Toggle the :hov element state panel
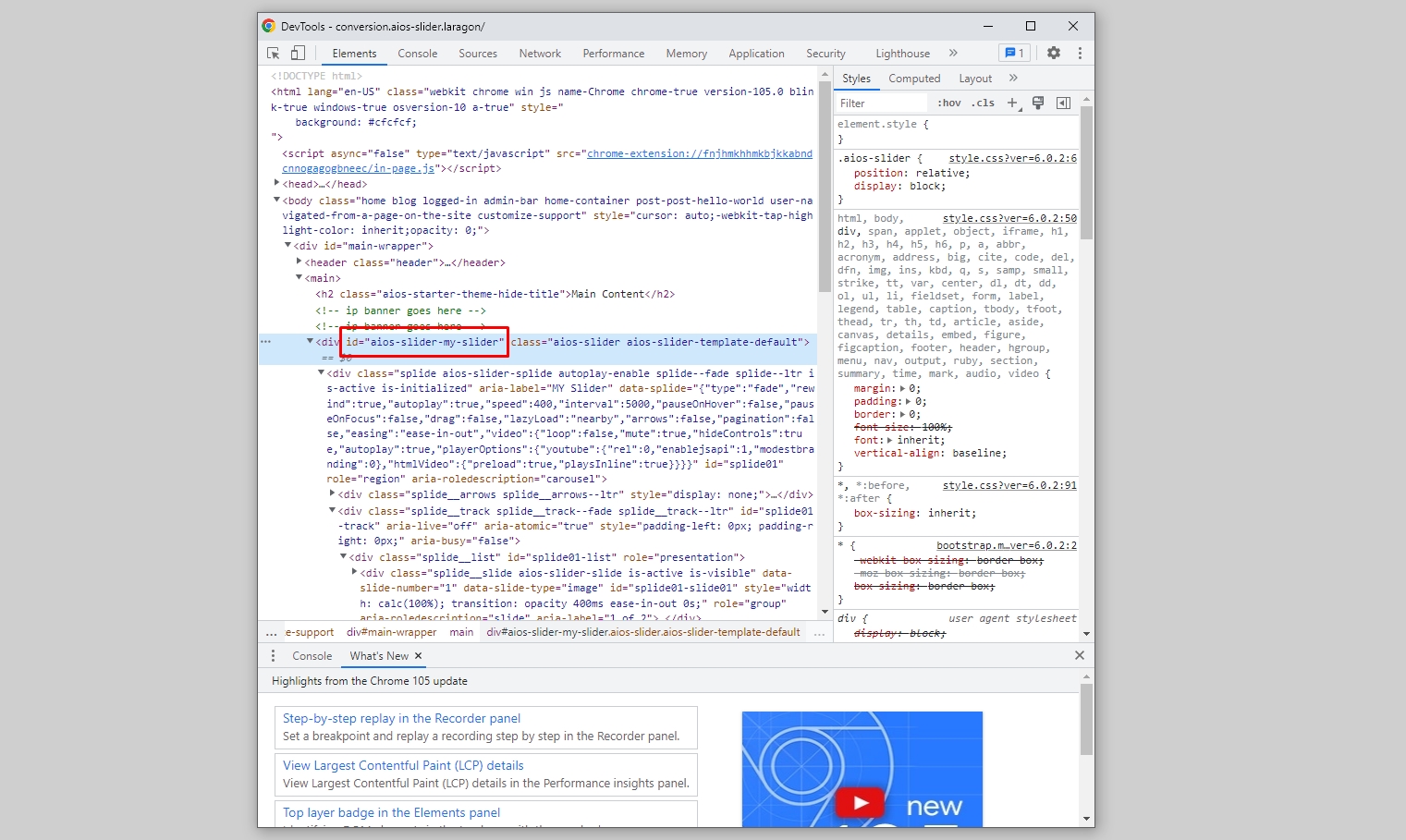 coord(948,103)
